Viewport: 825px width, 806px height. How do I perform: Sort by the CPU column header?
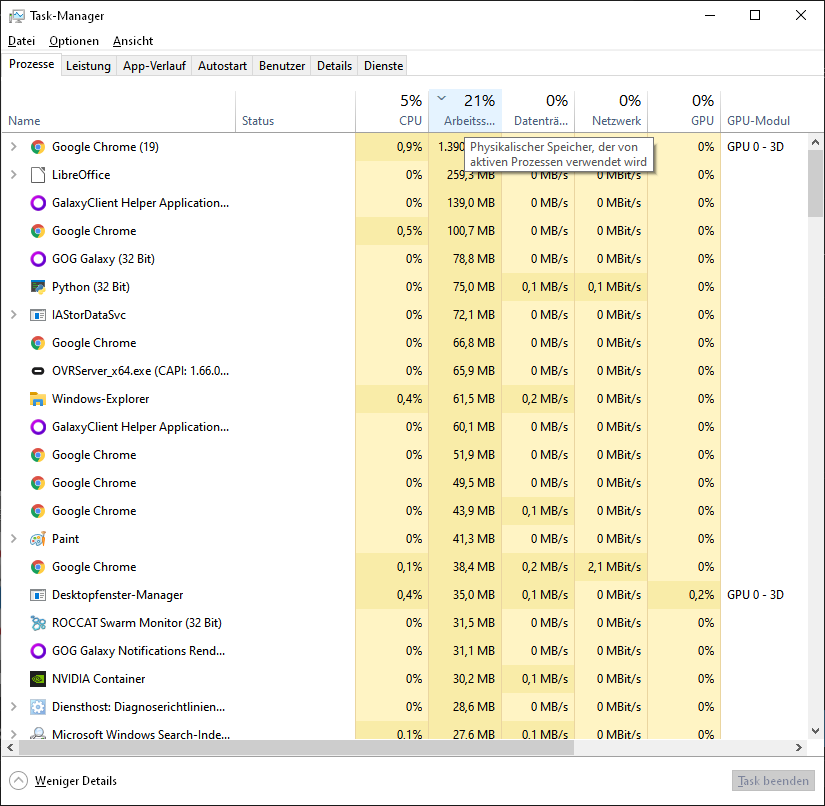click(x=392, y=111)
